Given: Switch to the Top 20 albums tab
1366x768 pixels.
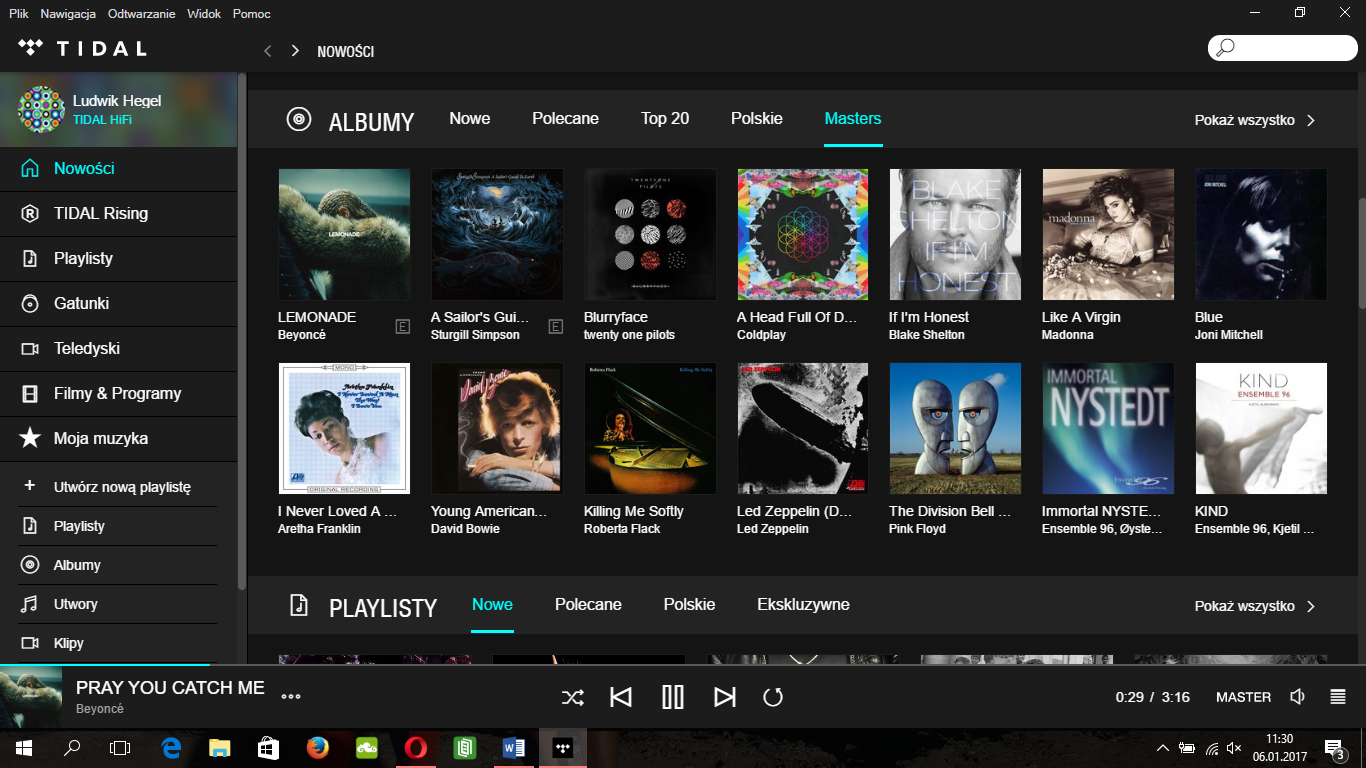Looking at the screenshot, I should (665, 118).
